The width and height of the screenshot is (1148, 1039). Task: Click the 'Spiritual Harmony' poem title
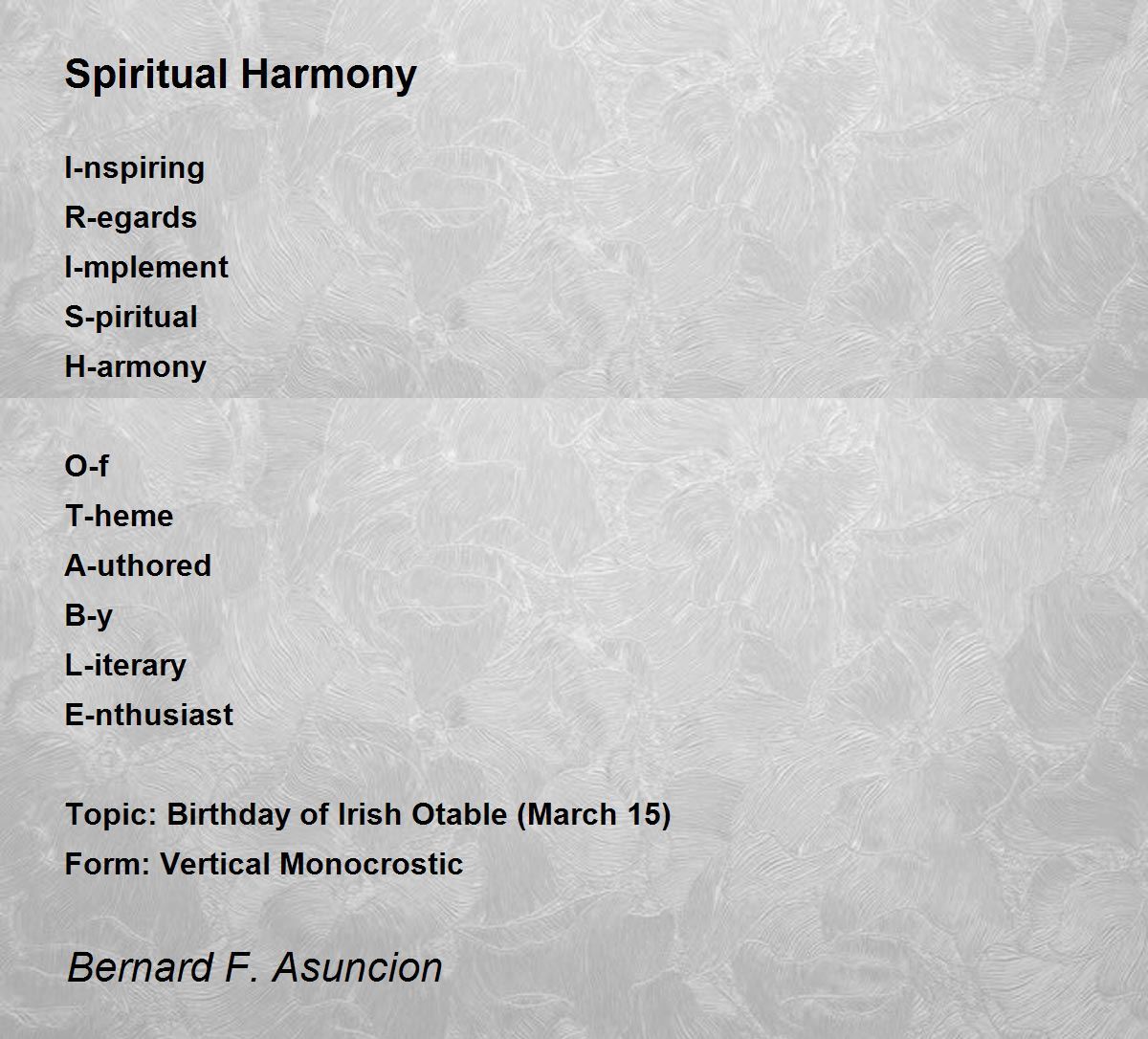(240, 75)
